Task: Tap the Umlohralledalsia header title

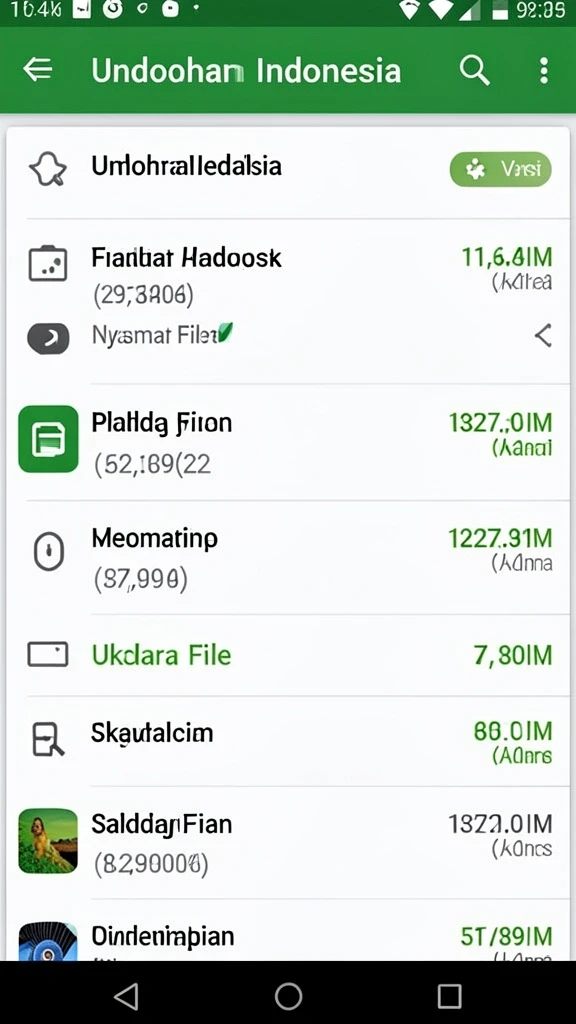Action: click(x=186, y=166)
